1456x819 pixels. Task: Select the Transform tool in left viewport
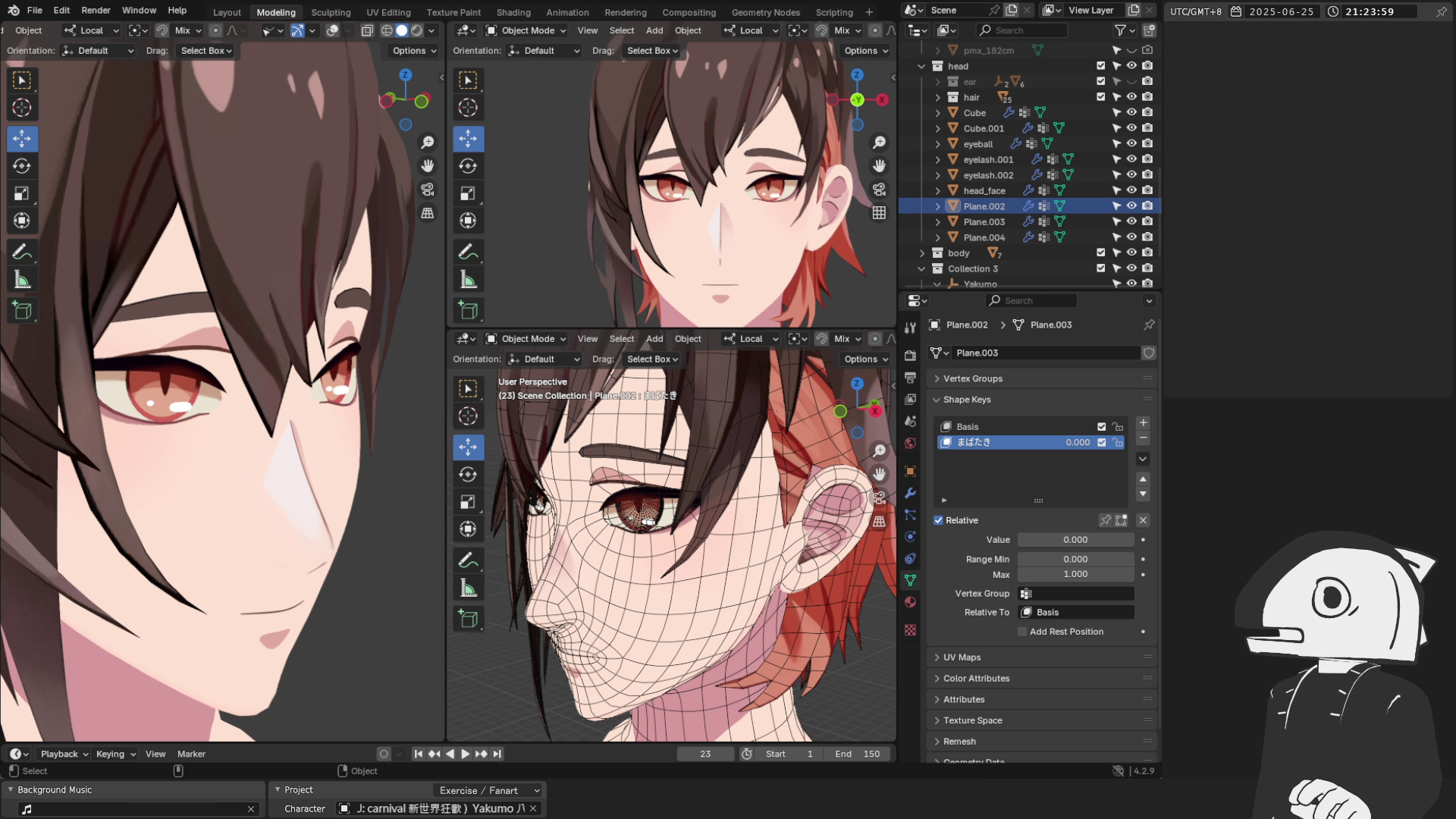click(22, 221)
